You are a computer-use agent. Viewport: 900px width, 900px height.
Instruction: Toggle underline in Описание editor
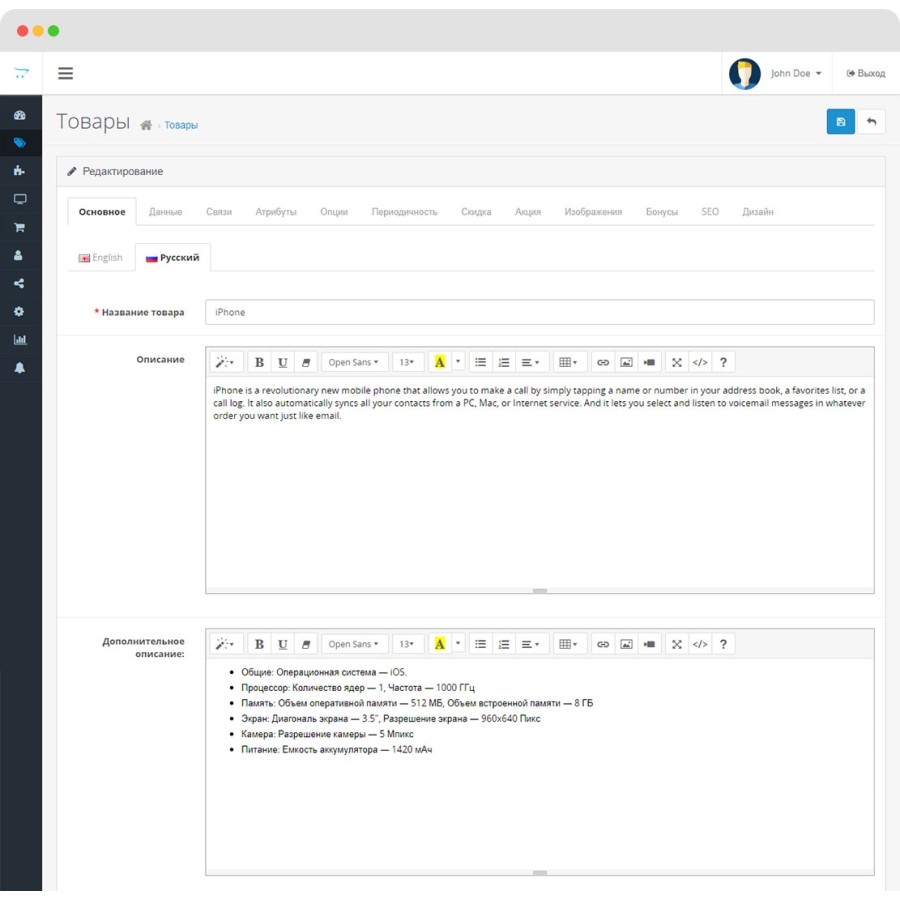282,362
